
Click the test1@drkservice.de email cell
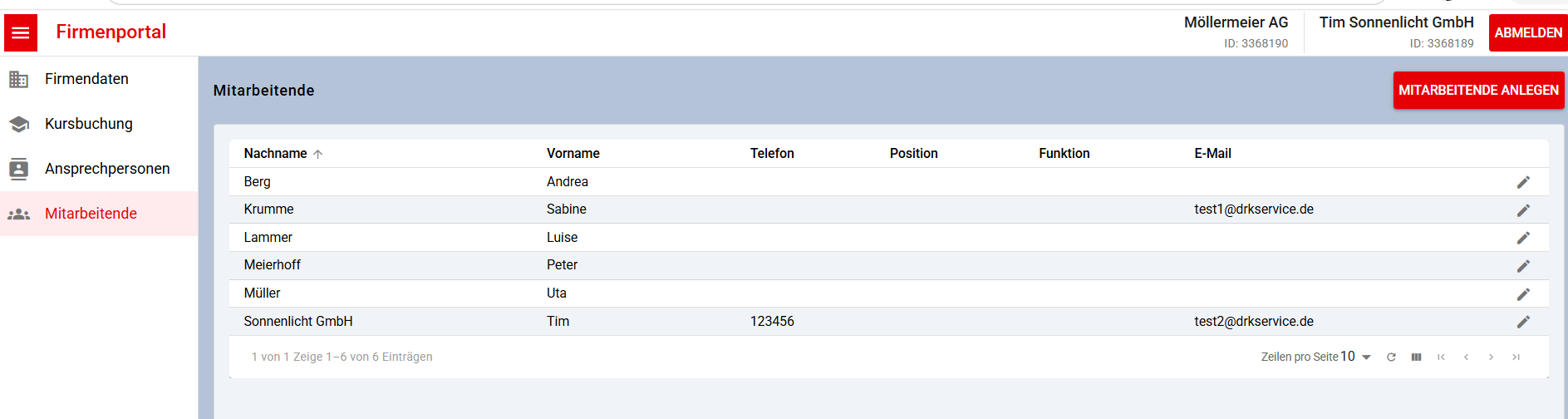coord(1254,209)
